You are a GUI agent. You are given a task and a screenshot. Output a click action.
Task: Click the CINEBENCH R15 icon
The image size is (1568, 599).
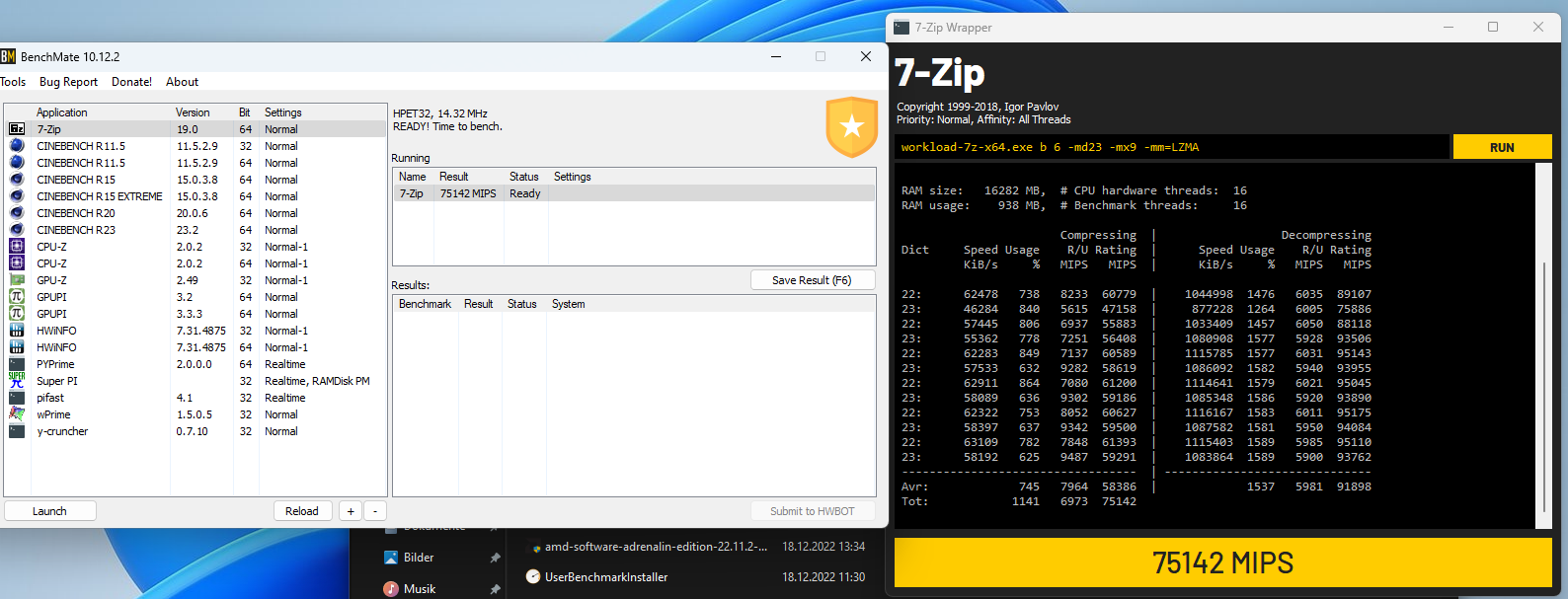click(x=17, y=180)
